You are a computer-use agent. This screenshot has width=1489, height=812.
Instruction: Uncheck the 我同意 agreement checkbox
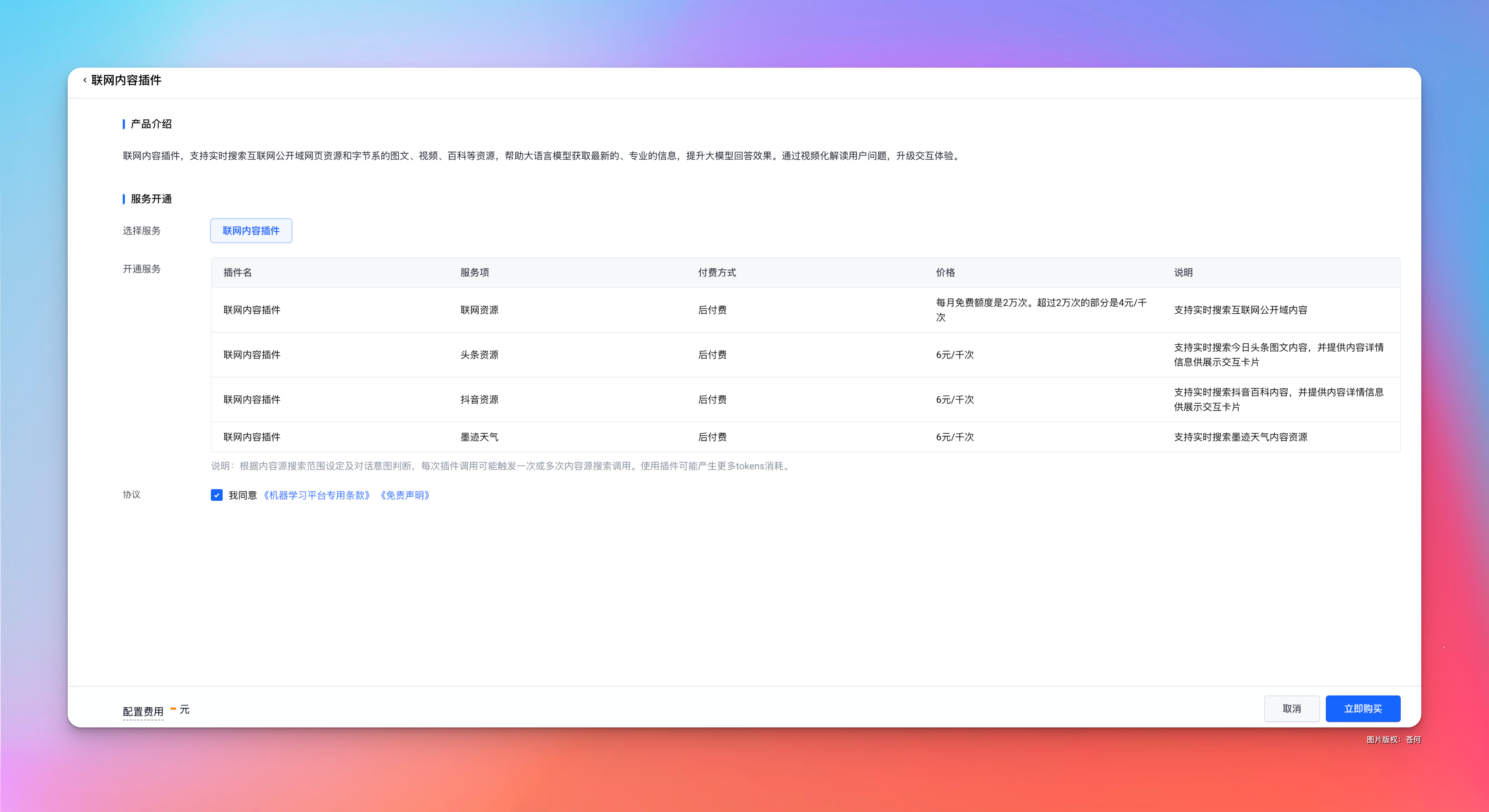[217, 495]
